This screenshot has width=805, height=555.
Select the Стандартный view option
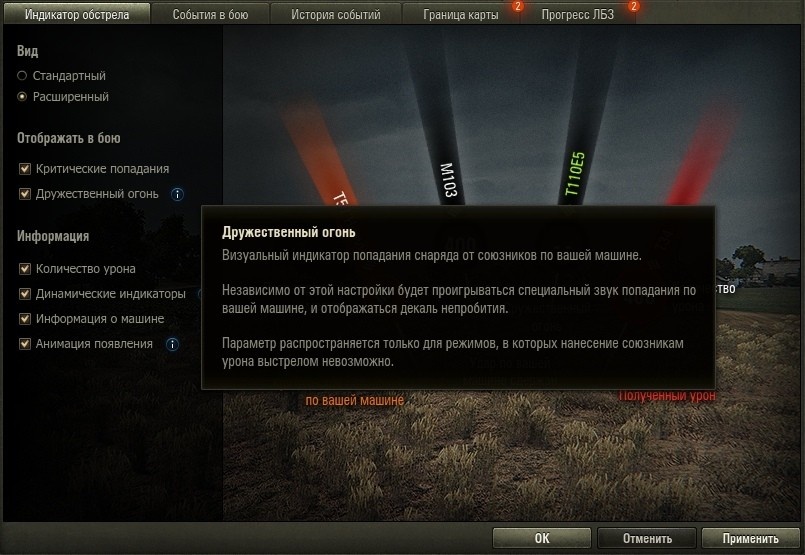(x=22, y=75)
